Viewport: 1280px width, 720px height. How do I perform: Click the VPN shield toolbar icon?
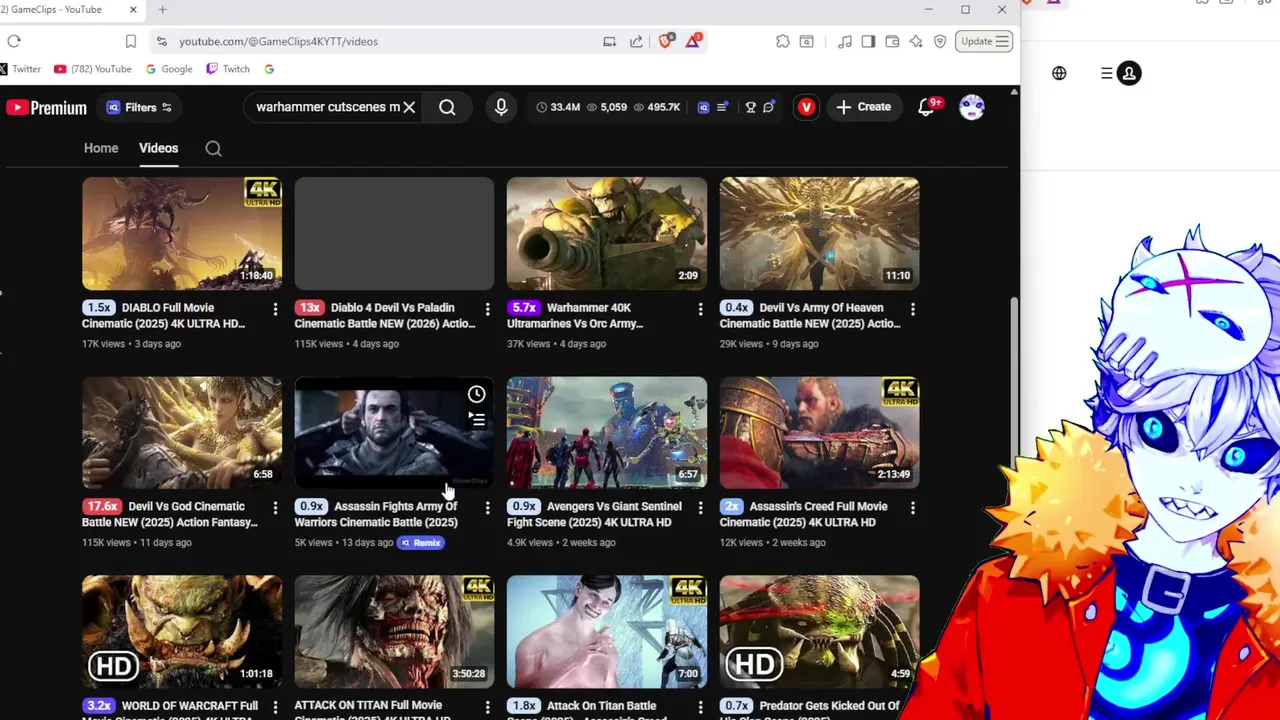click(x=940, y=41)
